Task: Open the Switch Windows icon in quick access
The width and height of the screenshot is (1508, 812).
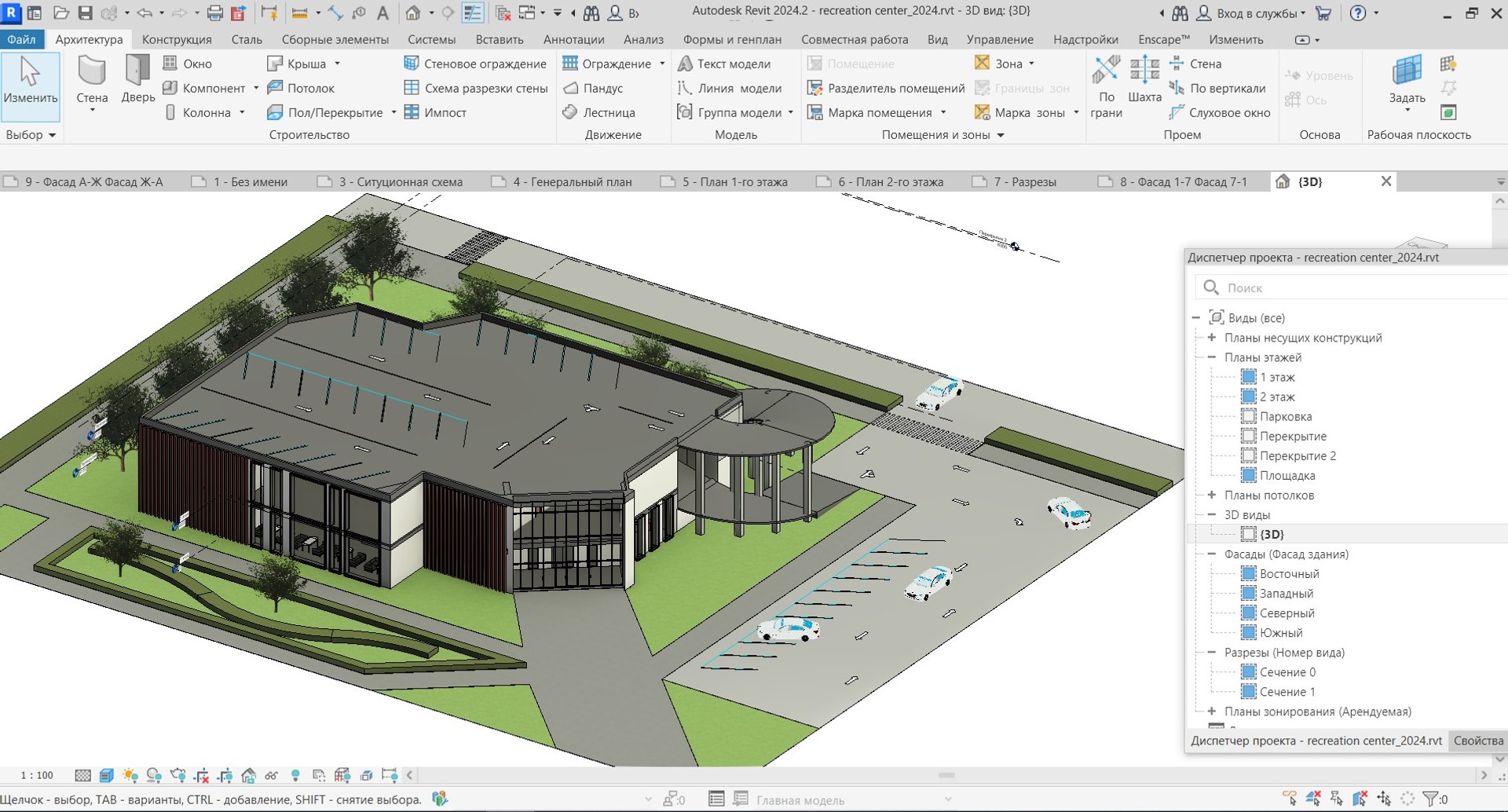Action: point(527,13)
